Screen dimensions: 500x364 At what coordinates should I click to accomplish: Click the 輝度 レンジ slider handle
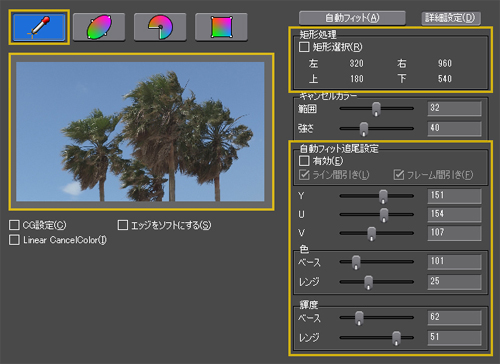click(396, 338)
